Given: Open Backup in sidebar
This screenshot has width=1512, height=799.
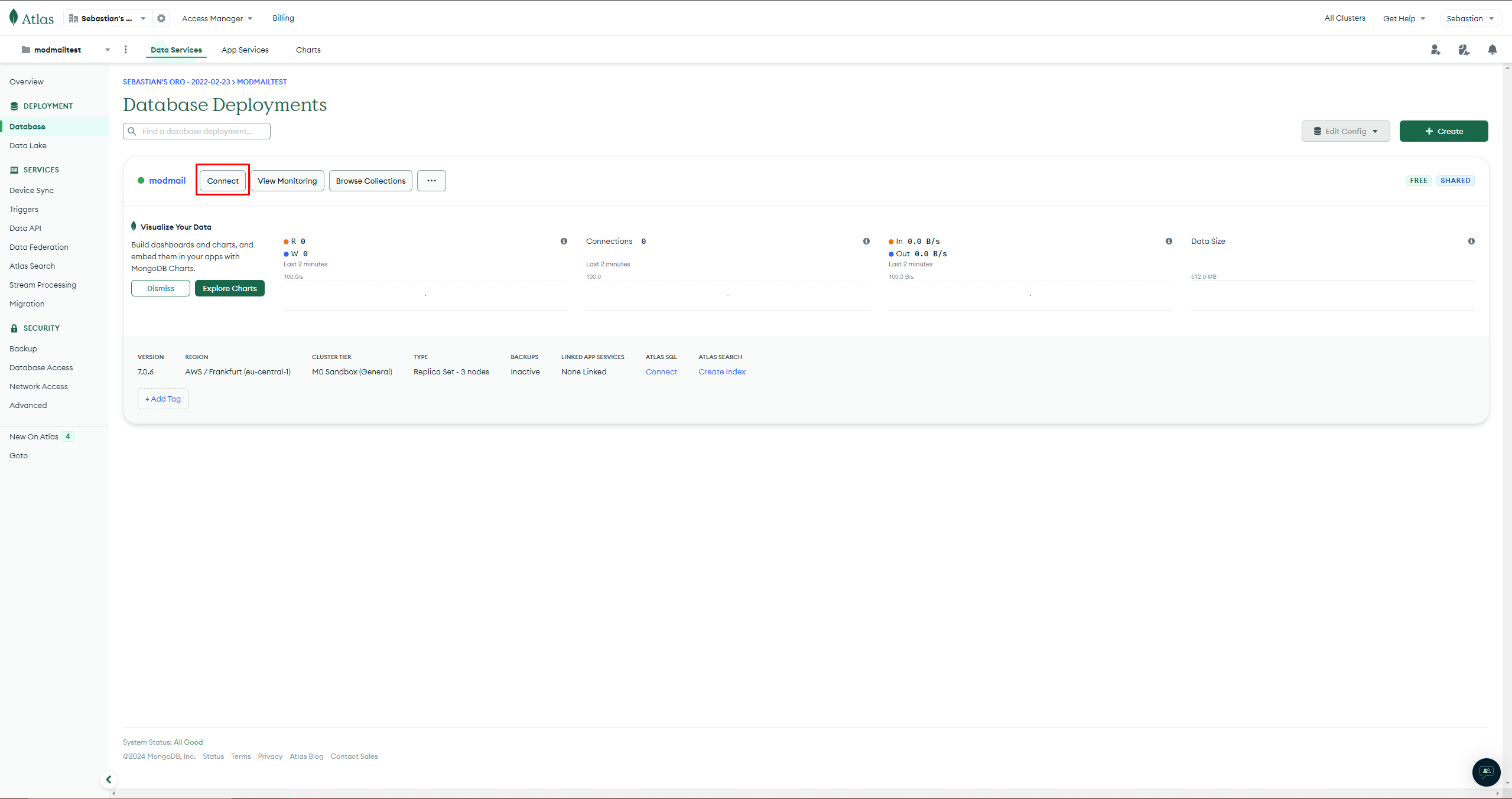Looking at the screenshot, I should click(x=23, y=348).
